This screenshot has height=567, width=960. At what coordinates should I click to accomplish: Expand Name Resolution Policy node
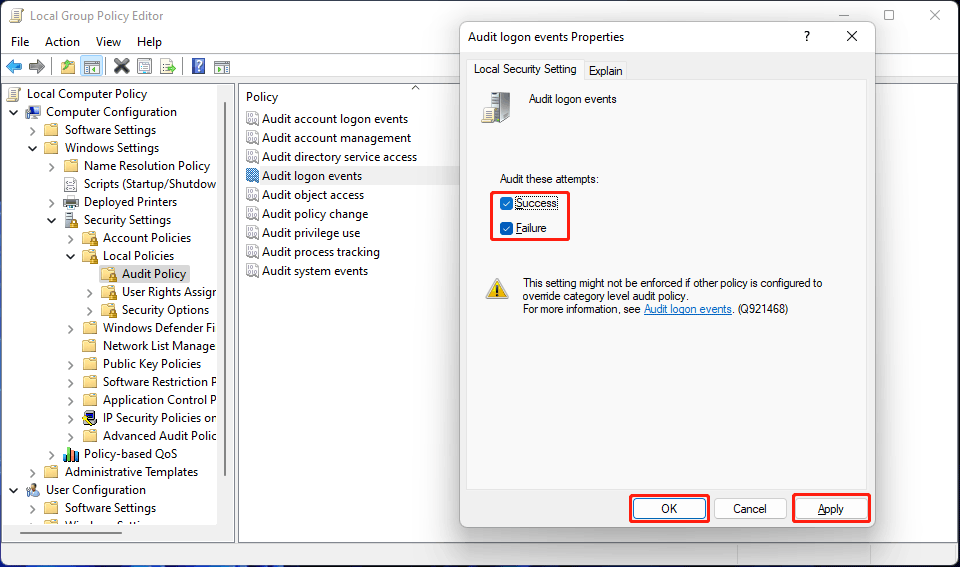click(x=51, y=167)
